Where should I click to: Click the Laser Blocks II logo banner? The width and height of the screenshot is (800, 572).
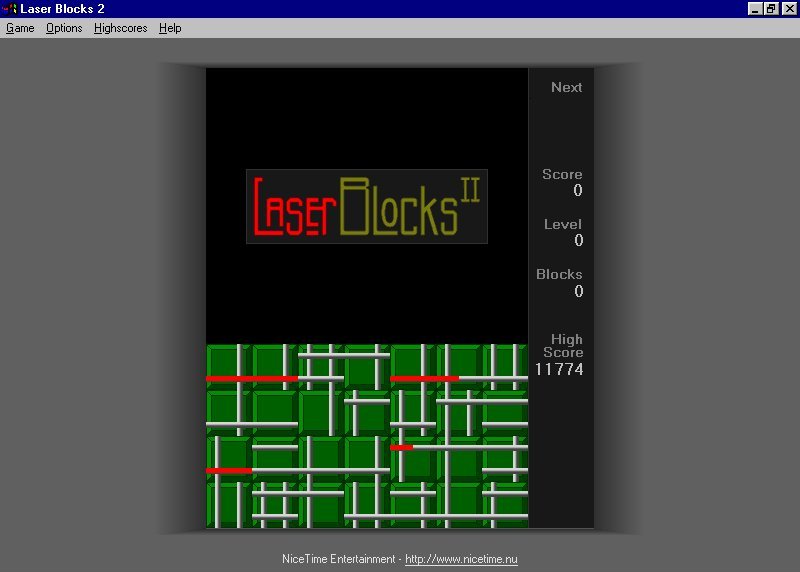(x=367, y=206)
